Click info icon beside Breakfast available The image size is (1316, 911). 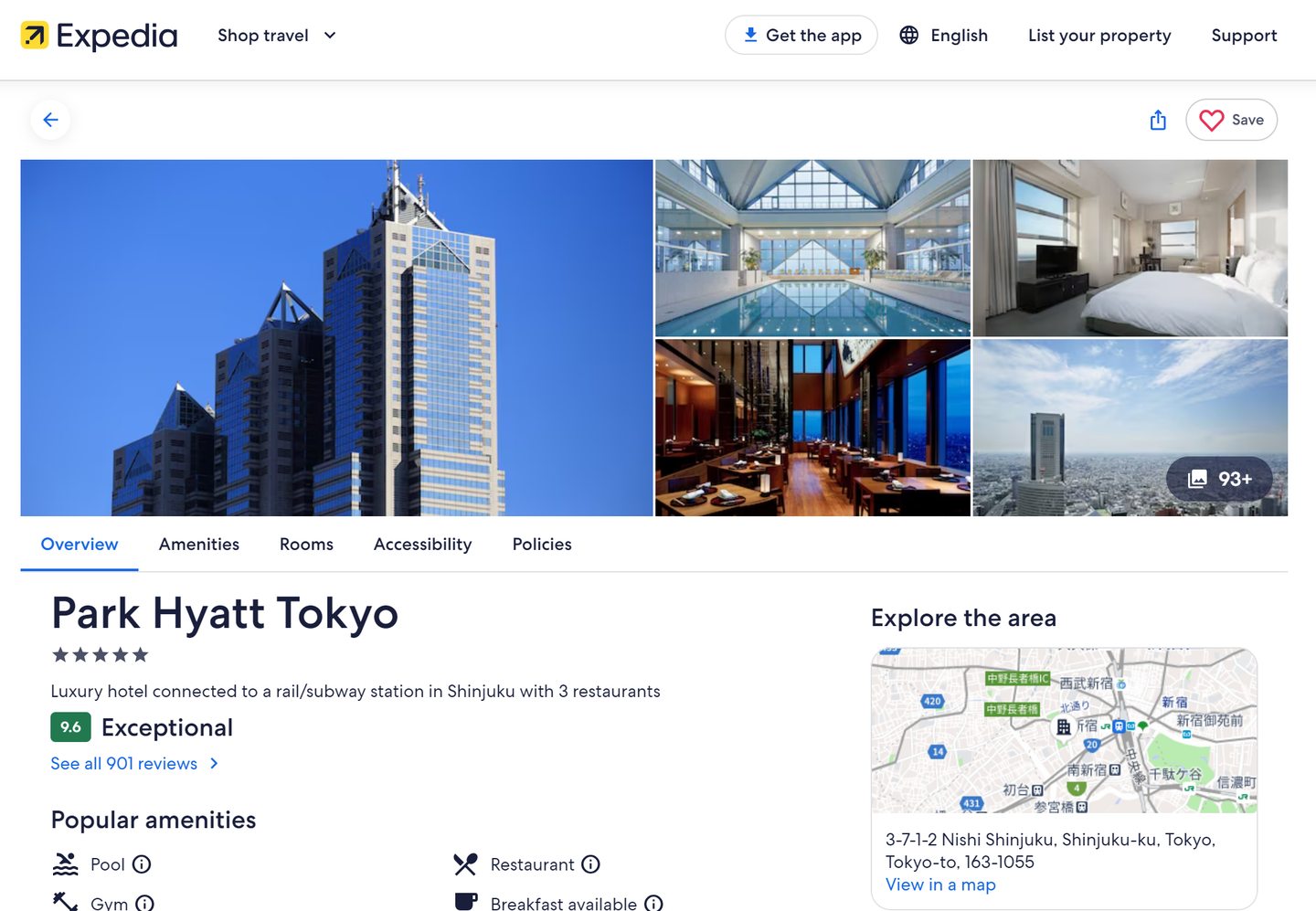point(653,904)
